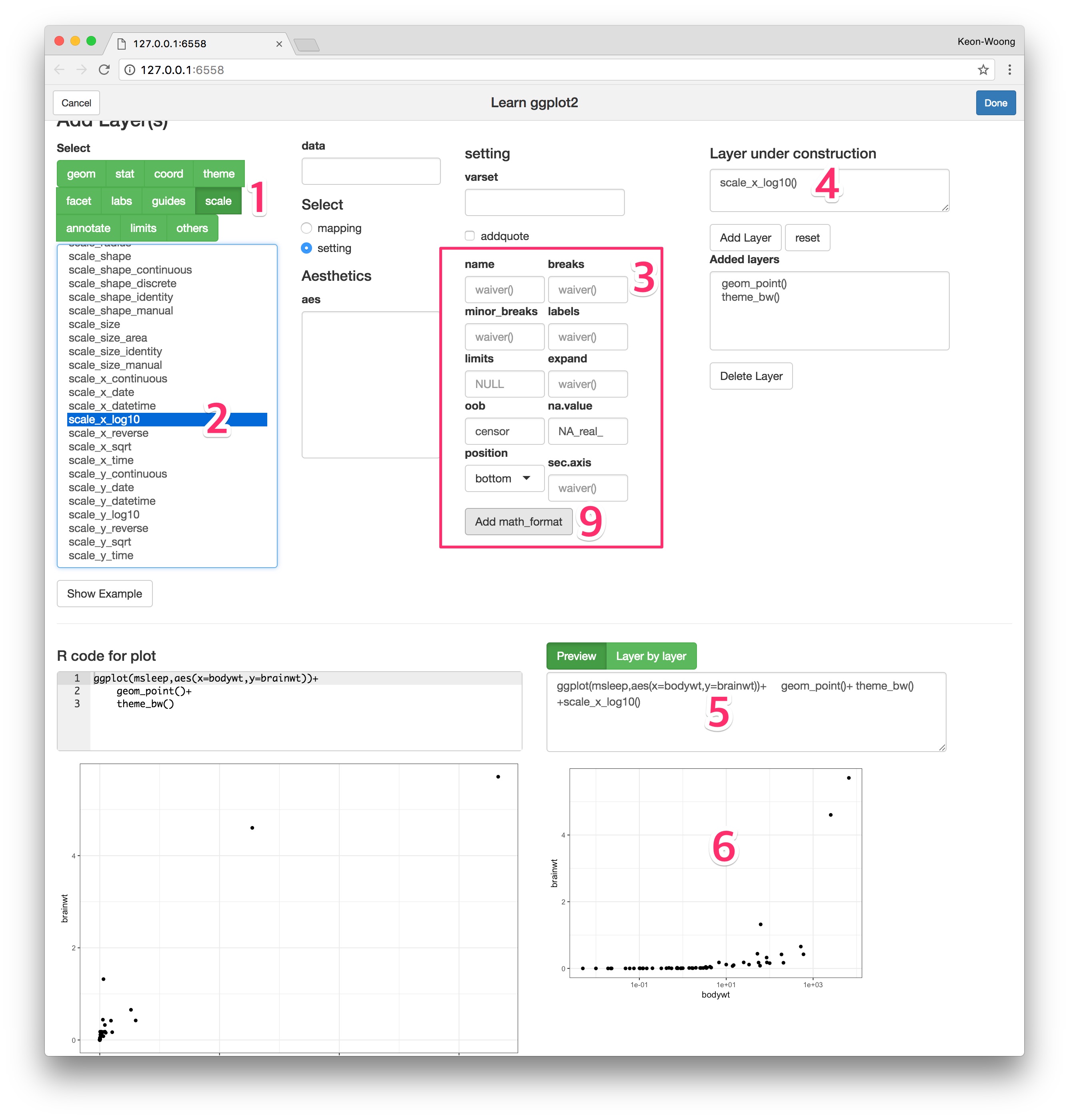Click the Add math_format button
Image resolution: width=1069 pixels, height=1120 pixels.
click(517, 521)
